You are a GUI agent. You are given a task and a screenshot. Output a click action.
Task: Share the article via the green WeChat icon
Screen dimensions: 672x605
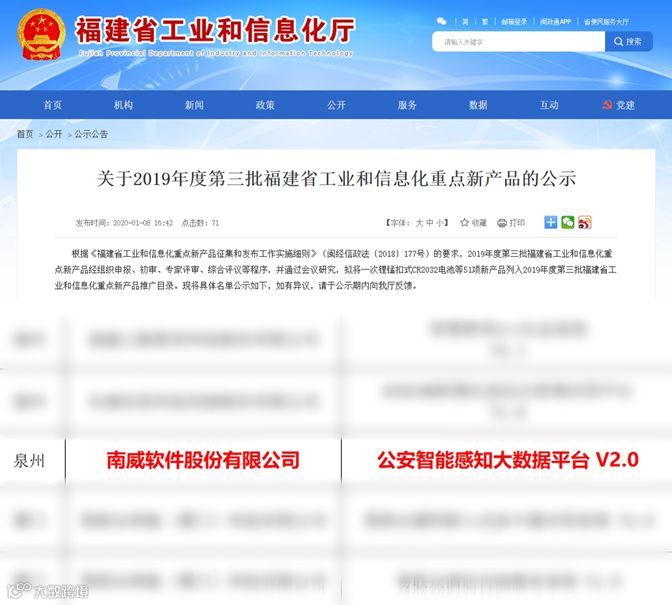coord(567,222)
